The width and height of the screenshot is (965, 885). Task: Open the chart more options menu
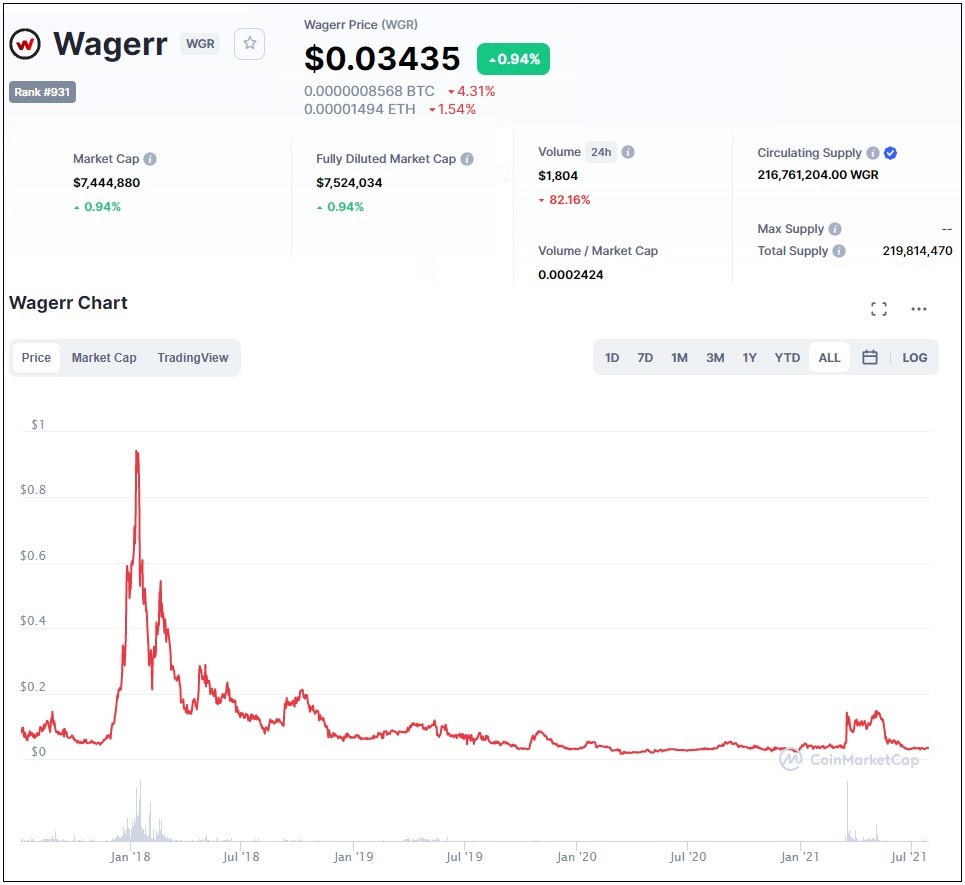click(919, 309)
